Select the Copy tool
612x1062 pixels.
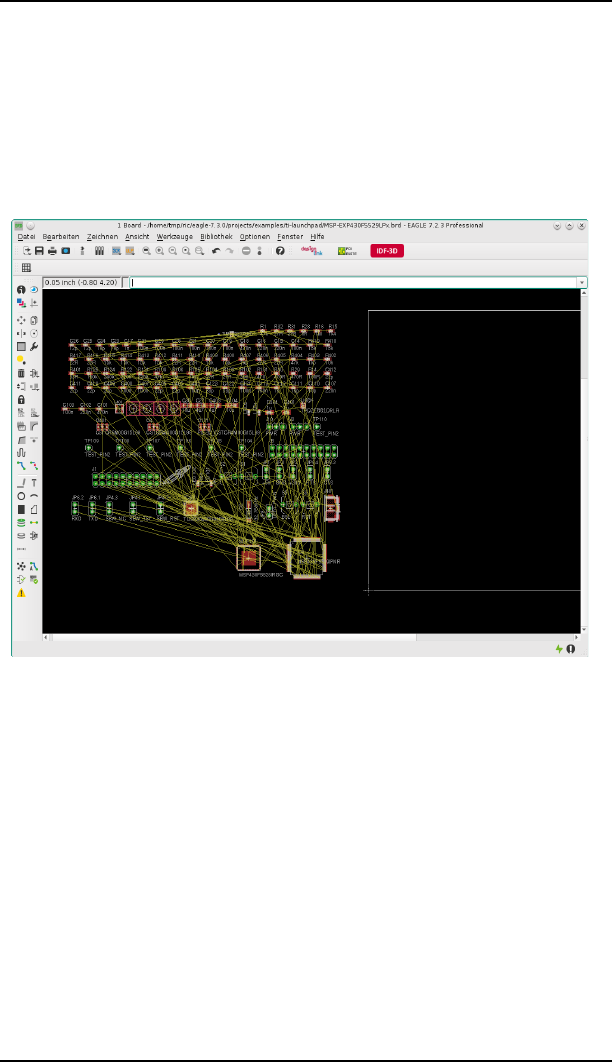(34, 320)
